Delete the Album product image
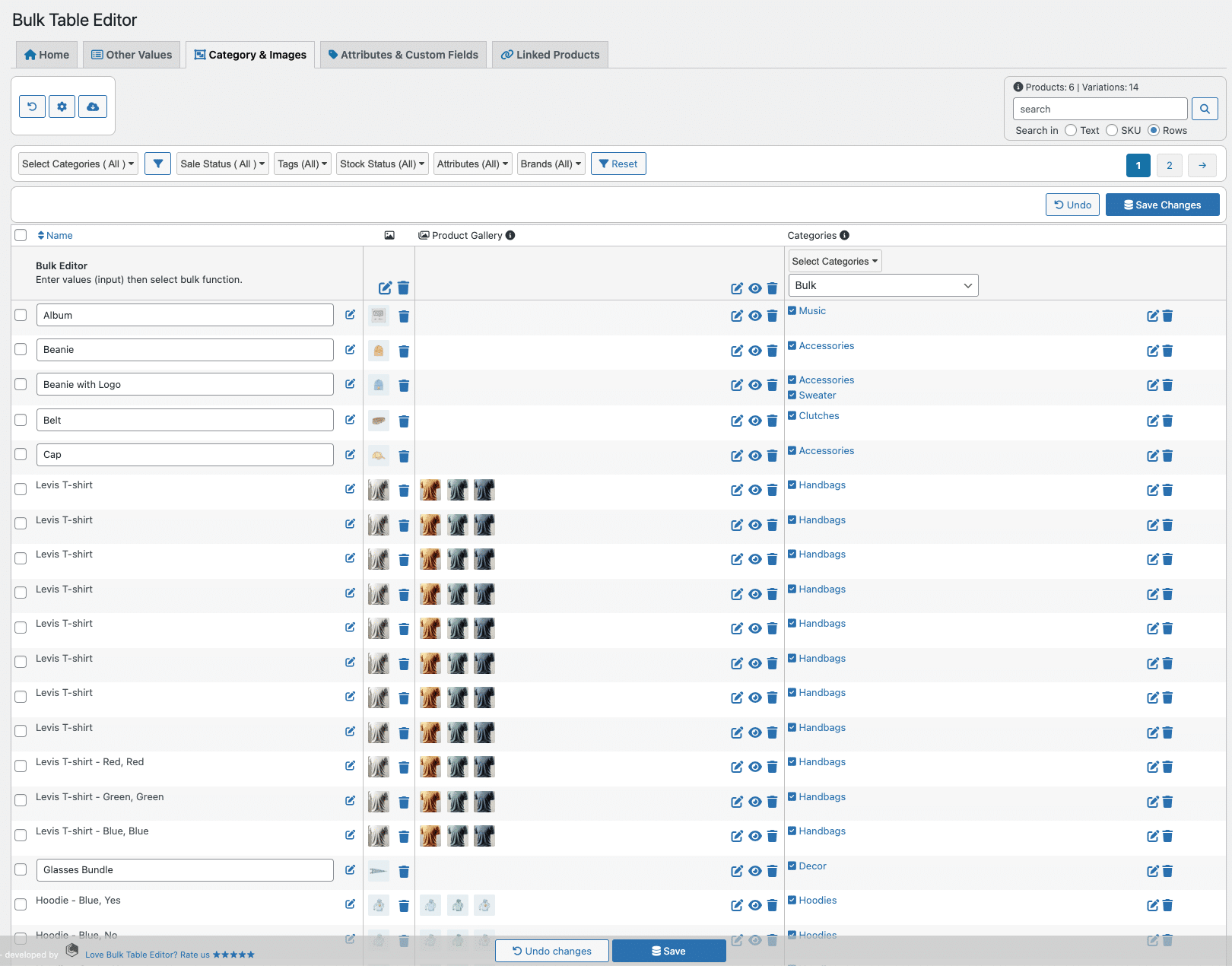This screenshot has width=1232, height=966. pyautogui.click(x=404, y=316)
